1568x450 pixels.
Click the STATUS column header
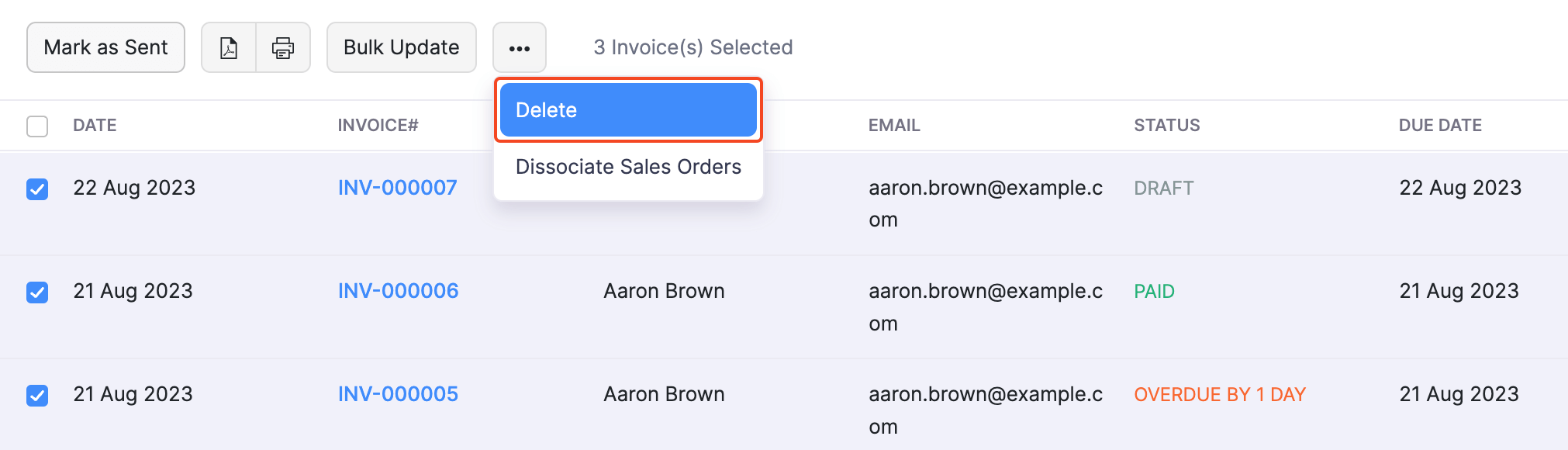1166,125
